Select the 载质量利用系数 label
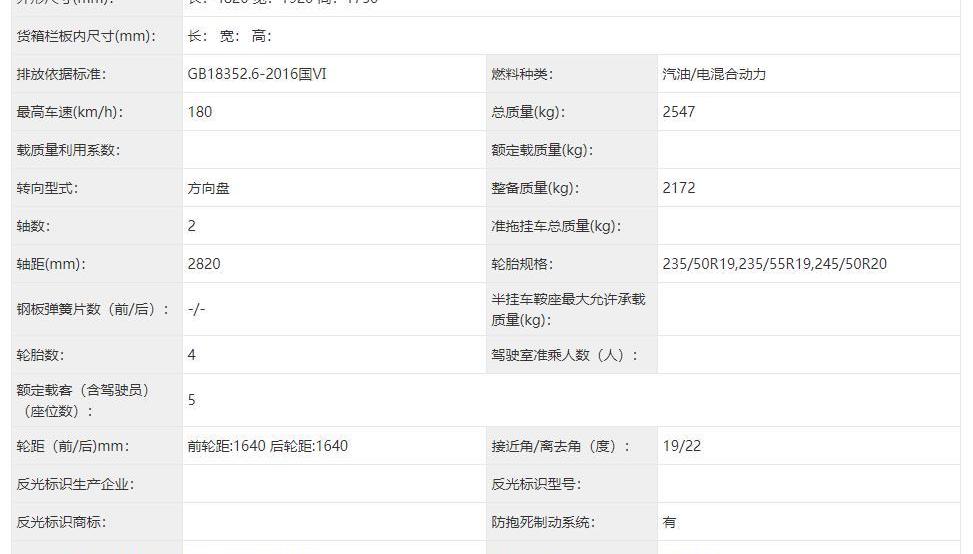The height and width of the screenshot is (554, 973). coord(68,150)
